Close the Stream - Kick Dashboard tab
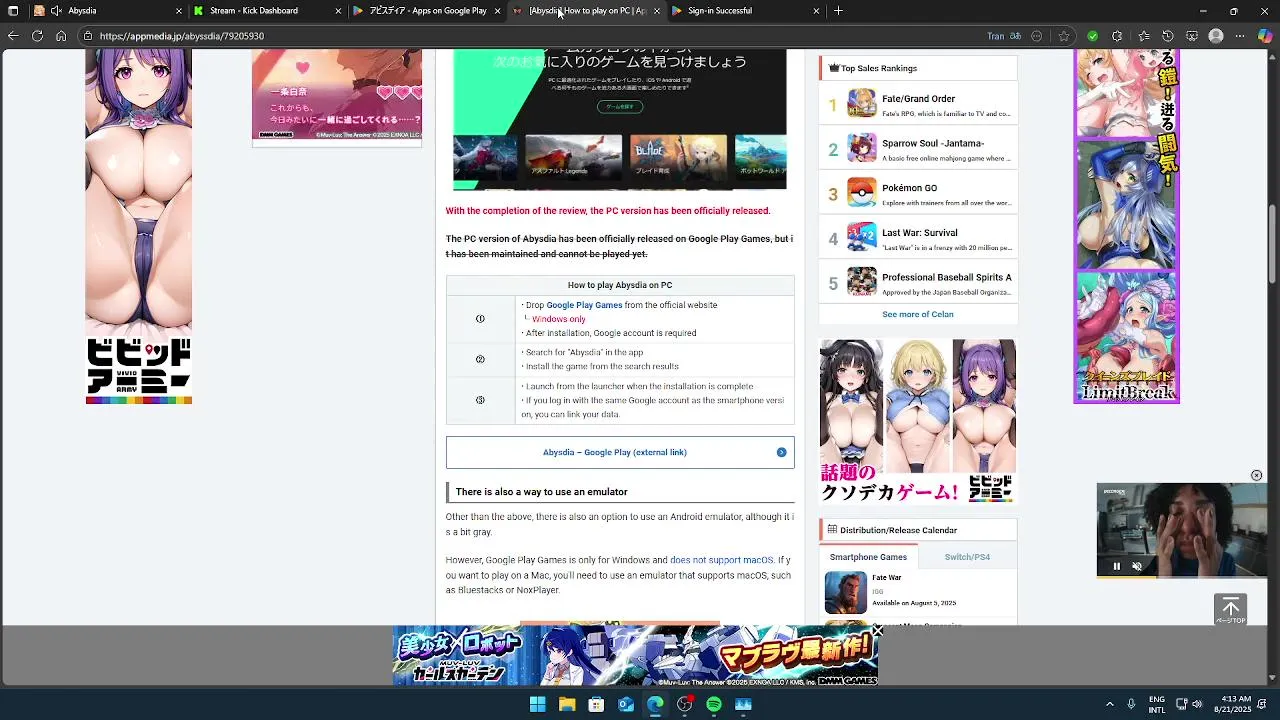Image resolution: width=1280 pixels, height=720 pixels. 339,11
